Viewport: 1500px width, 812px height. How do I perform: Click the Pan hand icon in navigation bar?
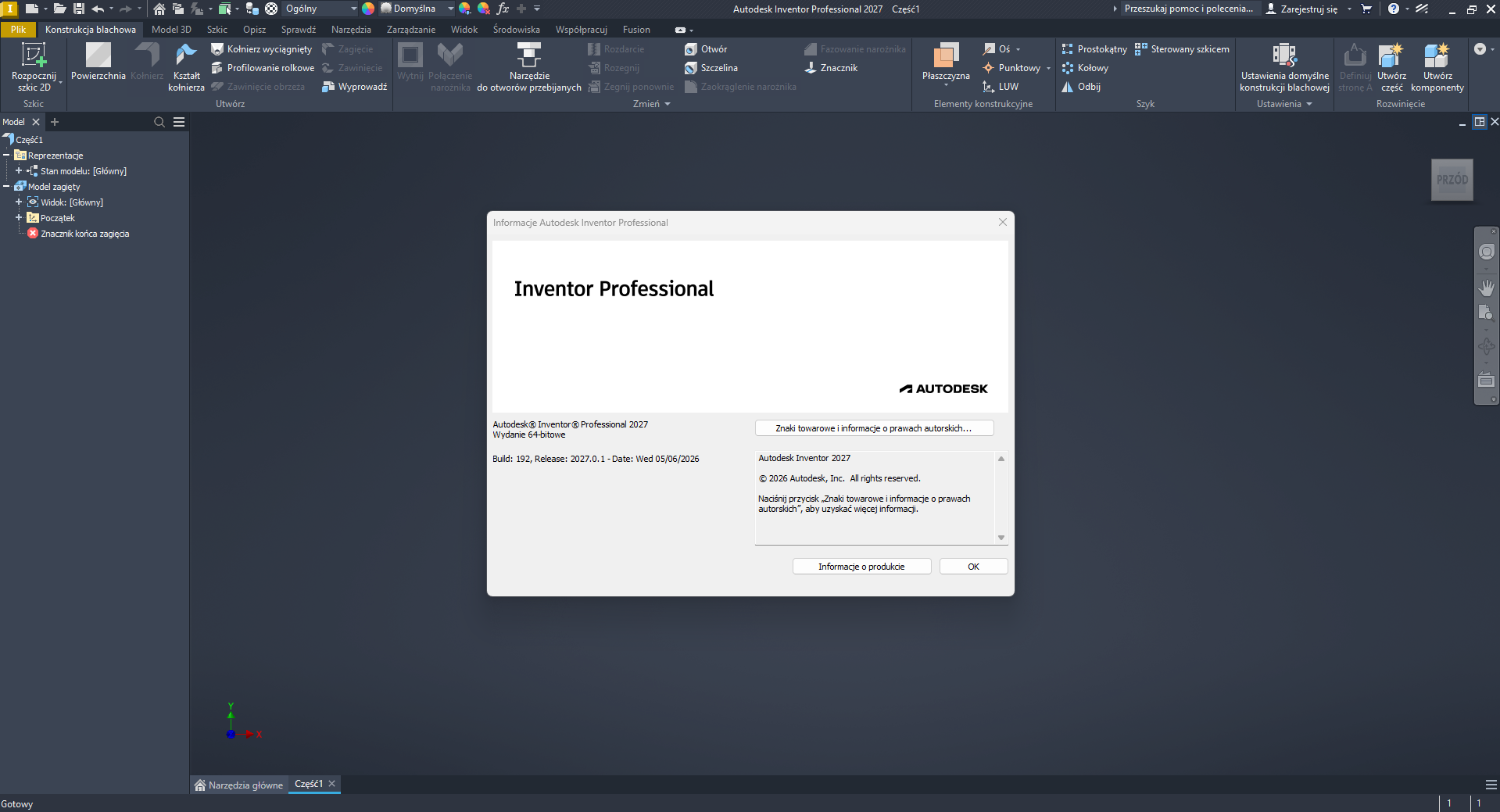click(1486, 288)
